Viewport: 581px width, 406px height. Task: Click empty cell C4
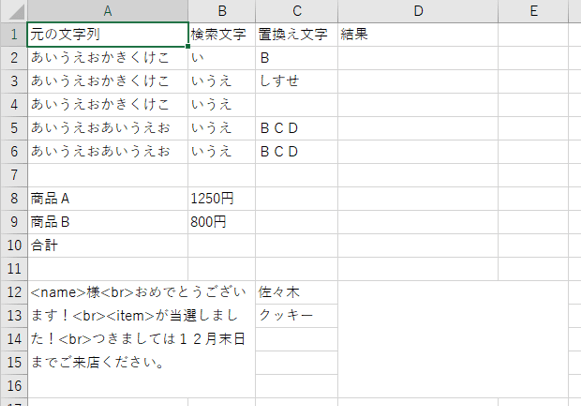click(x=297, y=104)
